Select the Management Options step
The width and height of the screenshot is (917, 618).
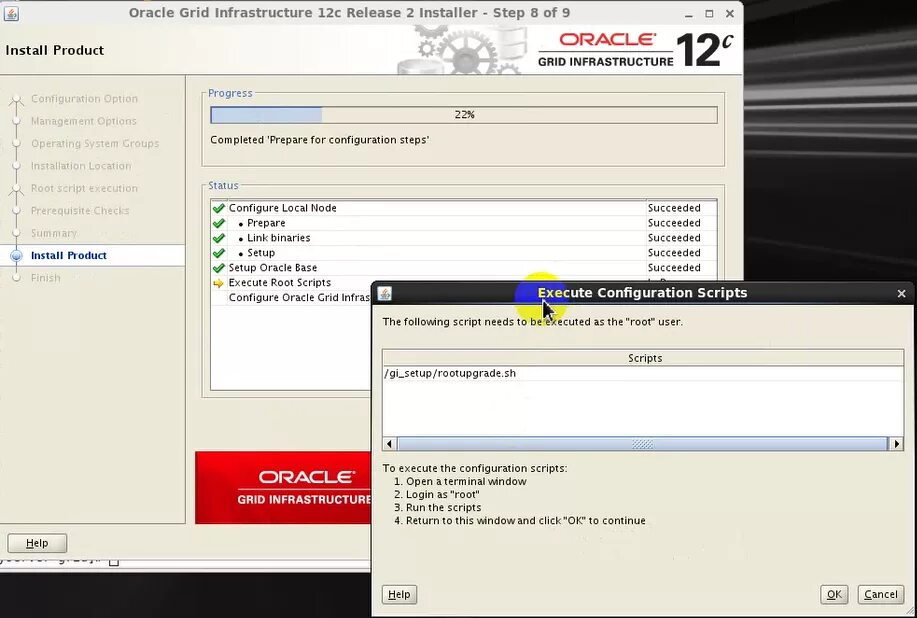(84, 121)
